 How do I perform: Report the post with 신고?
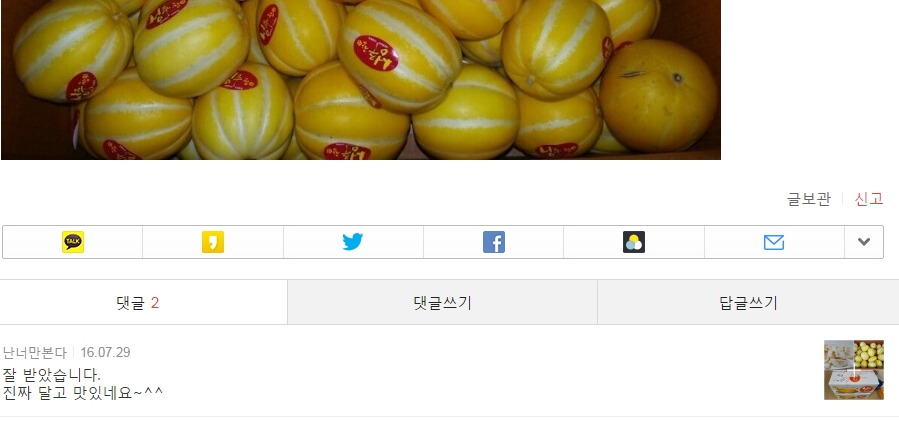[869, 199]
